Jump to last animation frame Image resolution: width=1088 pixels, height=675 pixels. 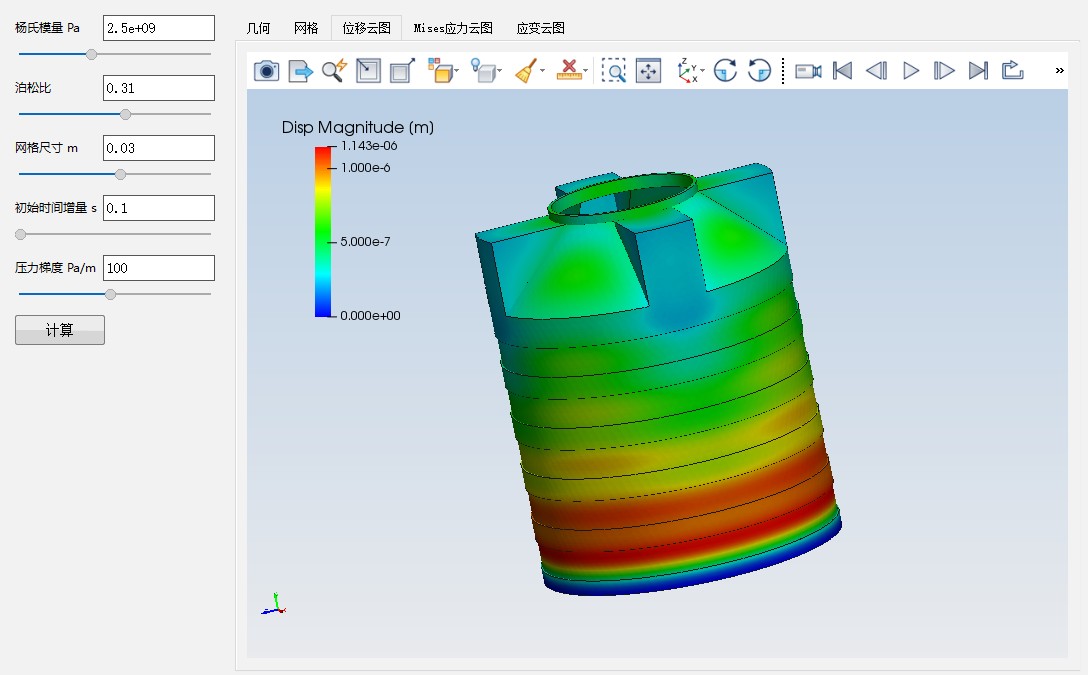[x=978, y=71]
